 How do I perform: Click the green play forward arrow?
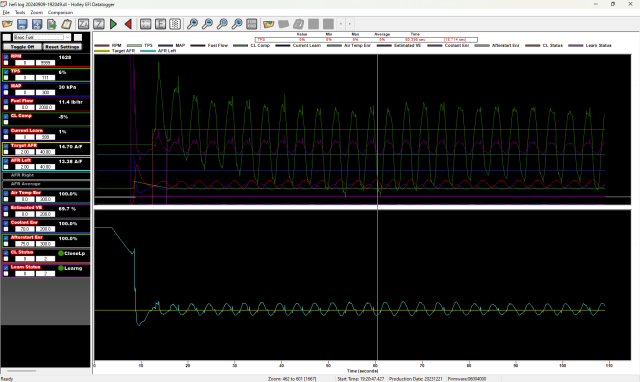113,24
